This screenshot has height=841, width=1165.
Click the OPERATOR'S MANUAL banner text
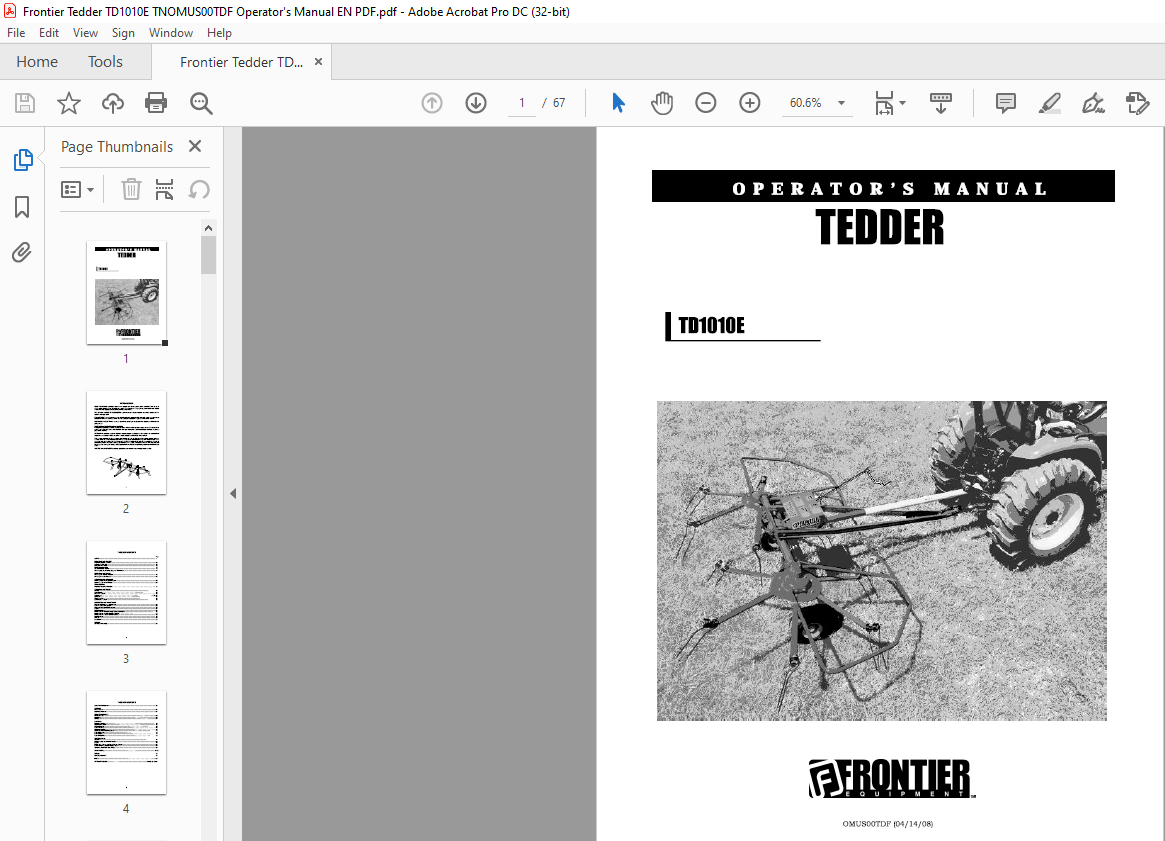pos(889,189)
